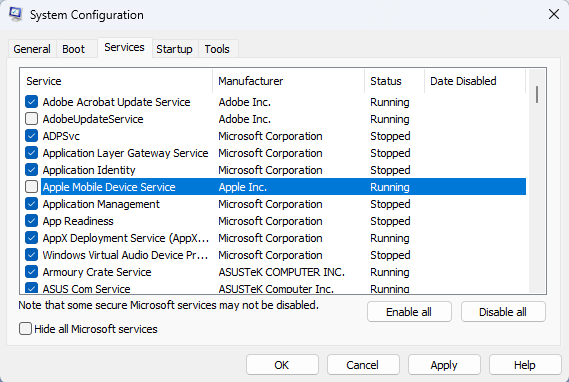Switch to the General tab

(32, 49)
